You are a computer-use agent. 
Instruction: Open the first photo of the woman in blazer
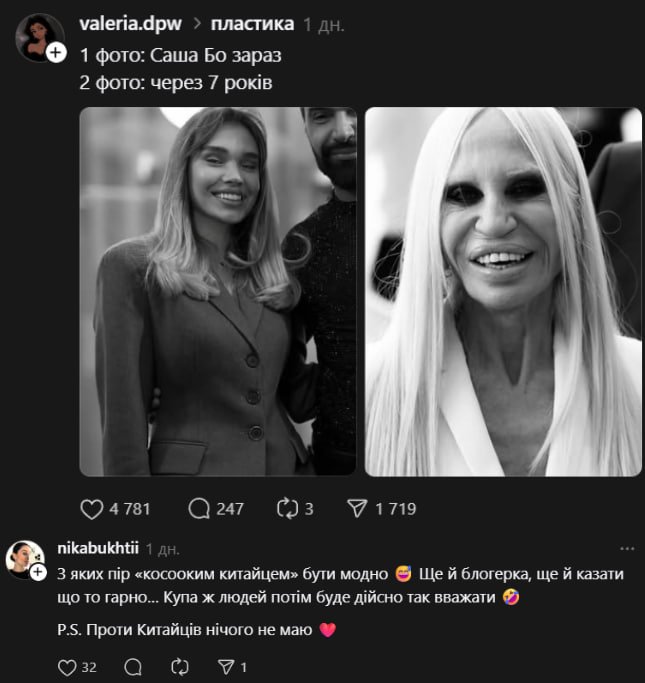pos(218,291)
